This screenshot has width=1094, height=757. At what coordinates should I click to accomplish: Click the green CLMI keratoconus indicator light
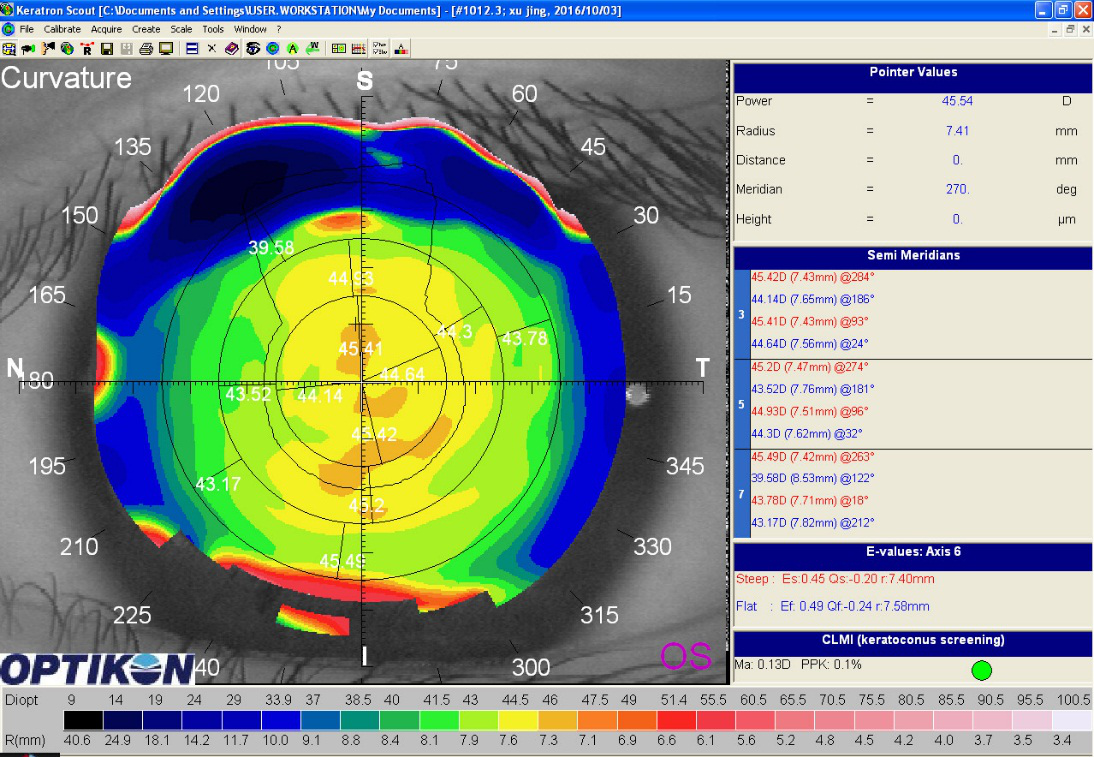pyautogui.click(x=981, y=670)
